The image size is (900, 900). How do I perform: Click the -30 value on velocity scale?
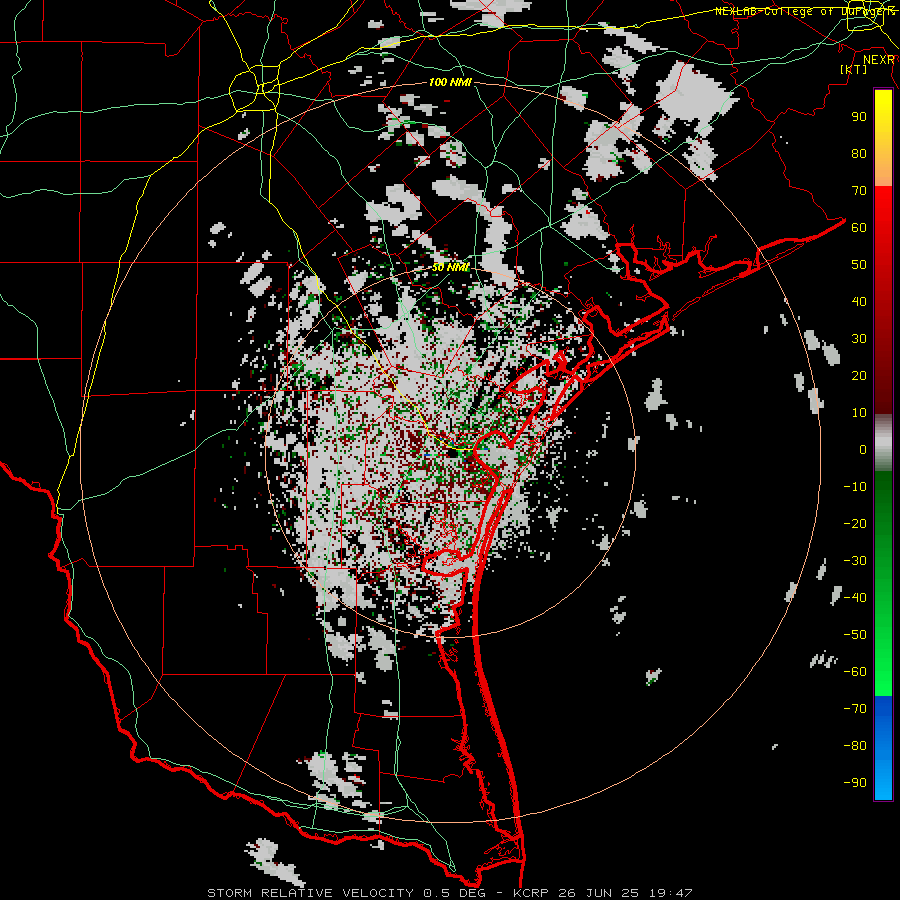point(855,561)
